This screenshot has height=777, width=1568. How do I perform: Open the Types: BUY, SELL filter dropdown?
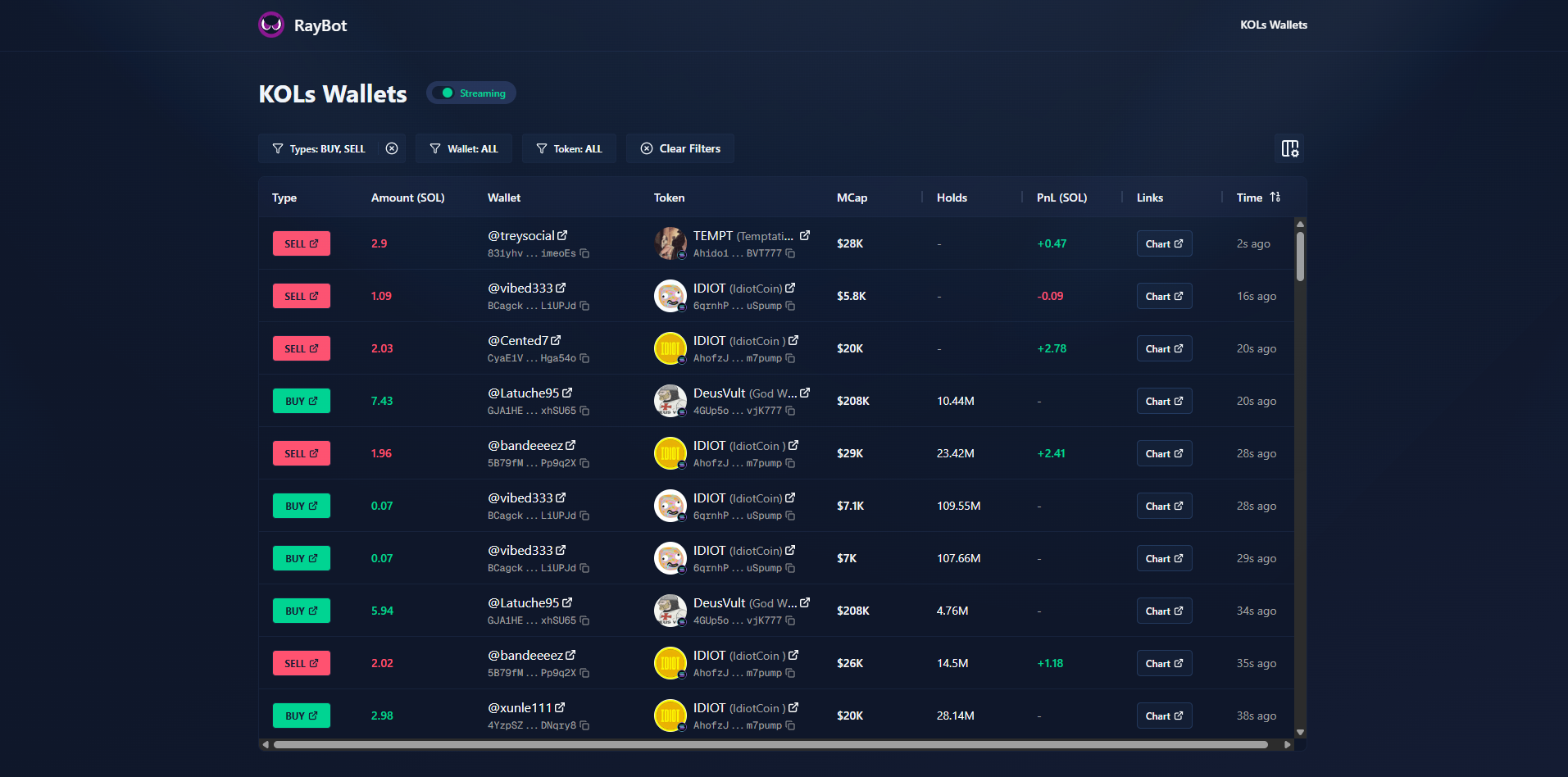coord(320,148)
